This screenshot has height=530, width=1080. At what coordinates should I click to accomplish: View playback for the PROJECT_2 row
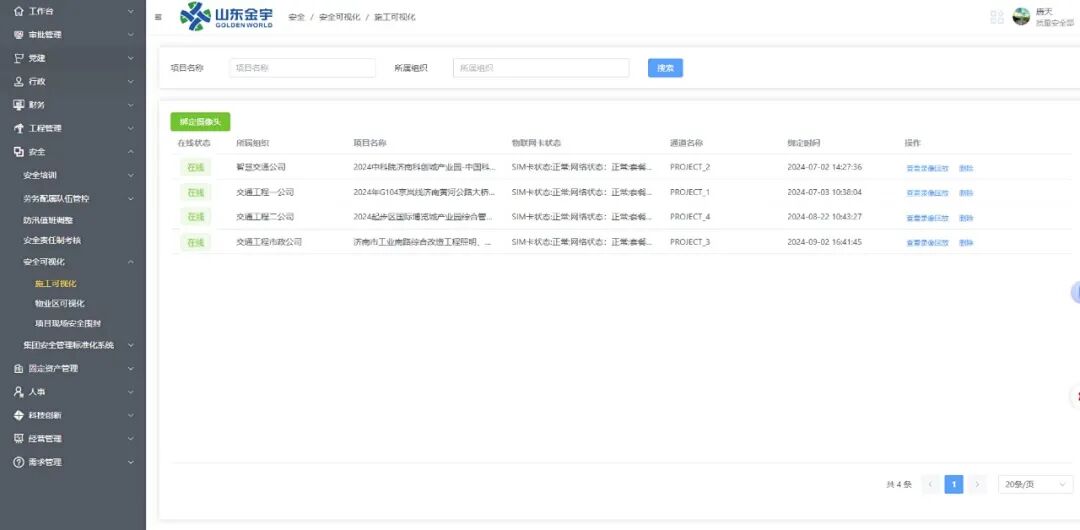927,168
